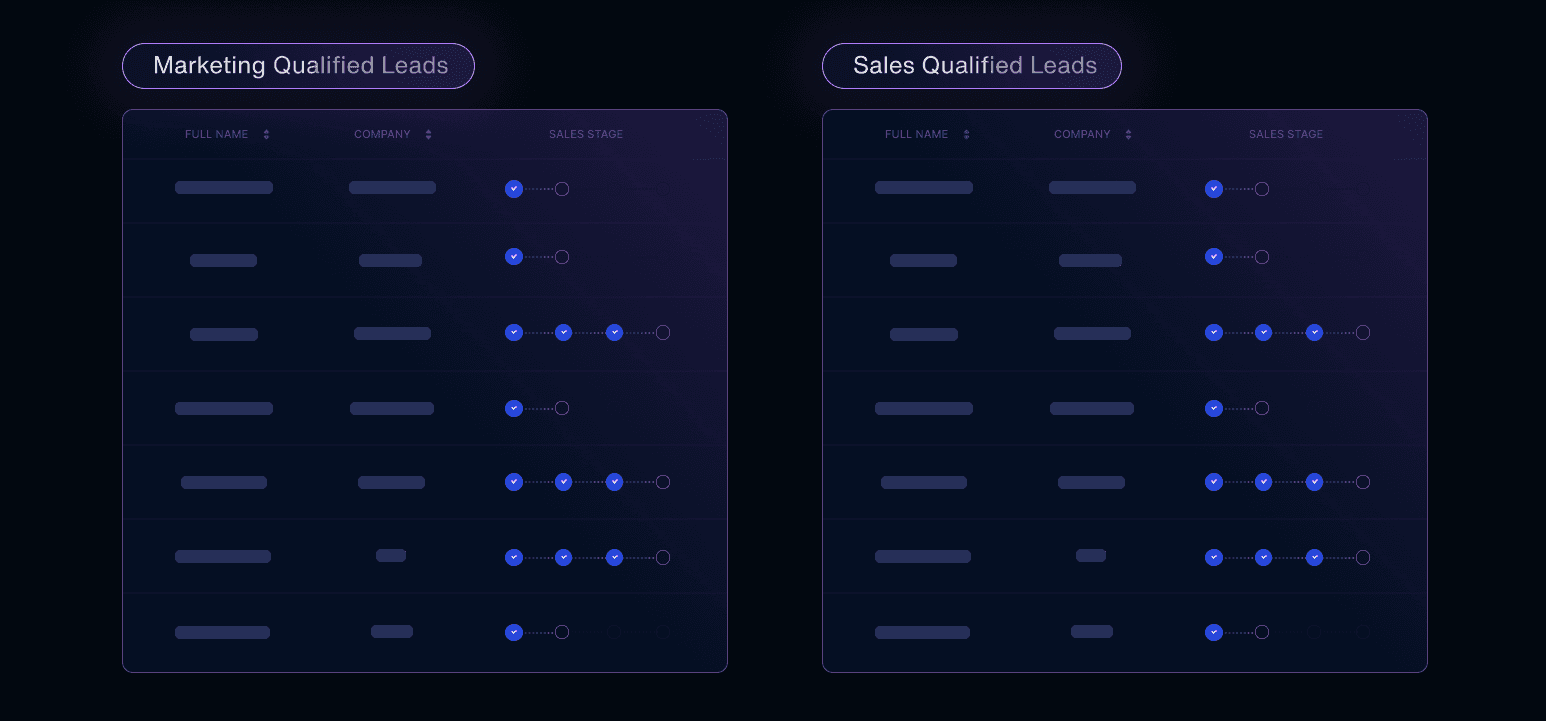The image size is (1546, 721).
Task: Click third row second checked stage in Sales table
Action: [1264, 333]
